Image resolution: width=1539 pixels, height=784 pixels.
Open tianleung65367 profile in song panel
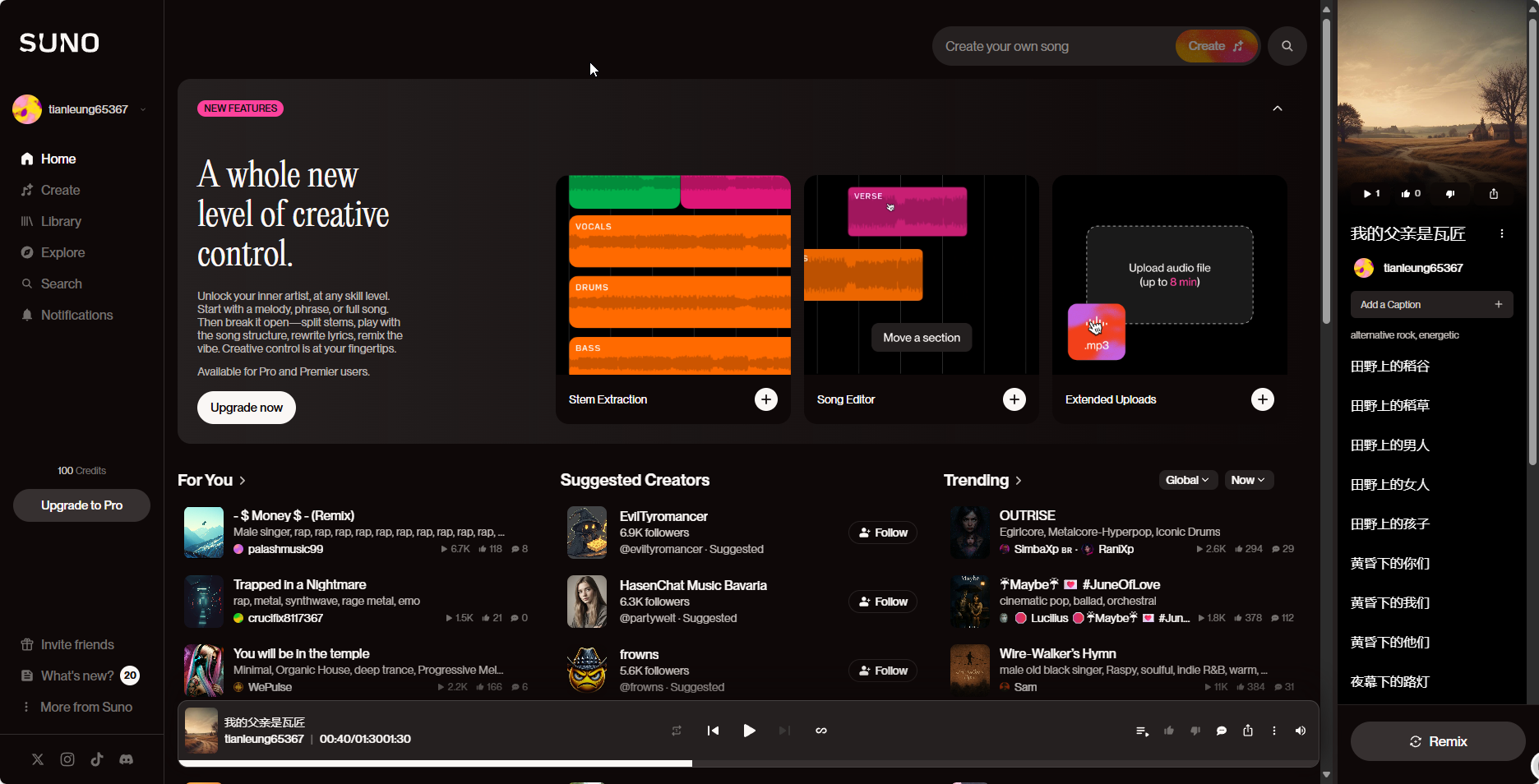coord(1423,268)
